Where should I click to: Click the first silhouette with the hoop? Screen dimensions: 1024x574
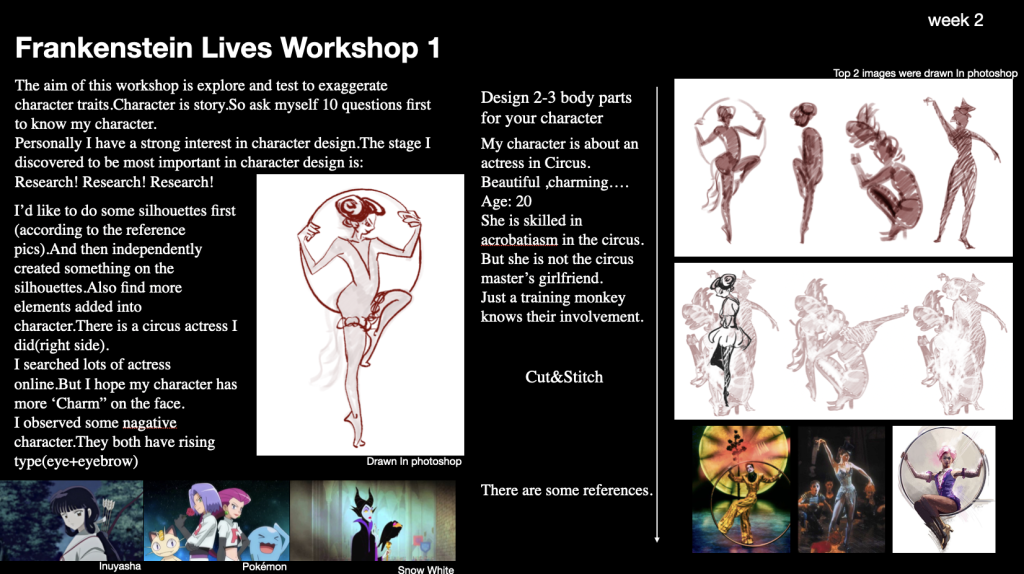click(x=728, y=168)
